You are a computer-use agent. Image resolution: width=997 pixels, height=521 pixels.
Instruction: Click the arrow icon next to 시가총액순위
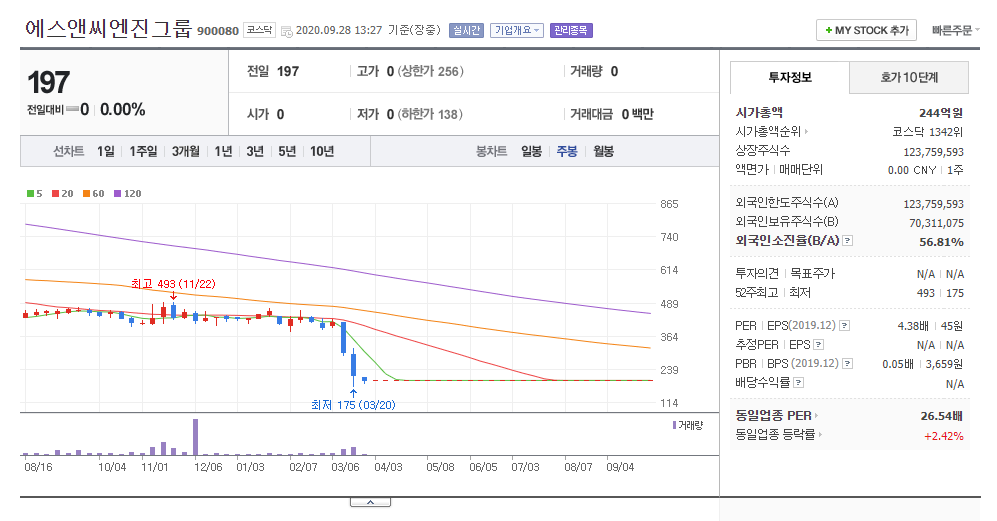tap(806, 132)
